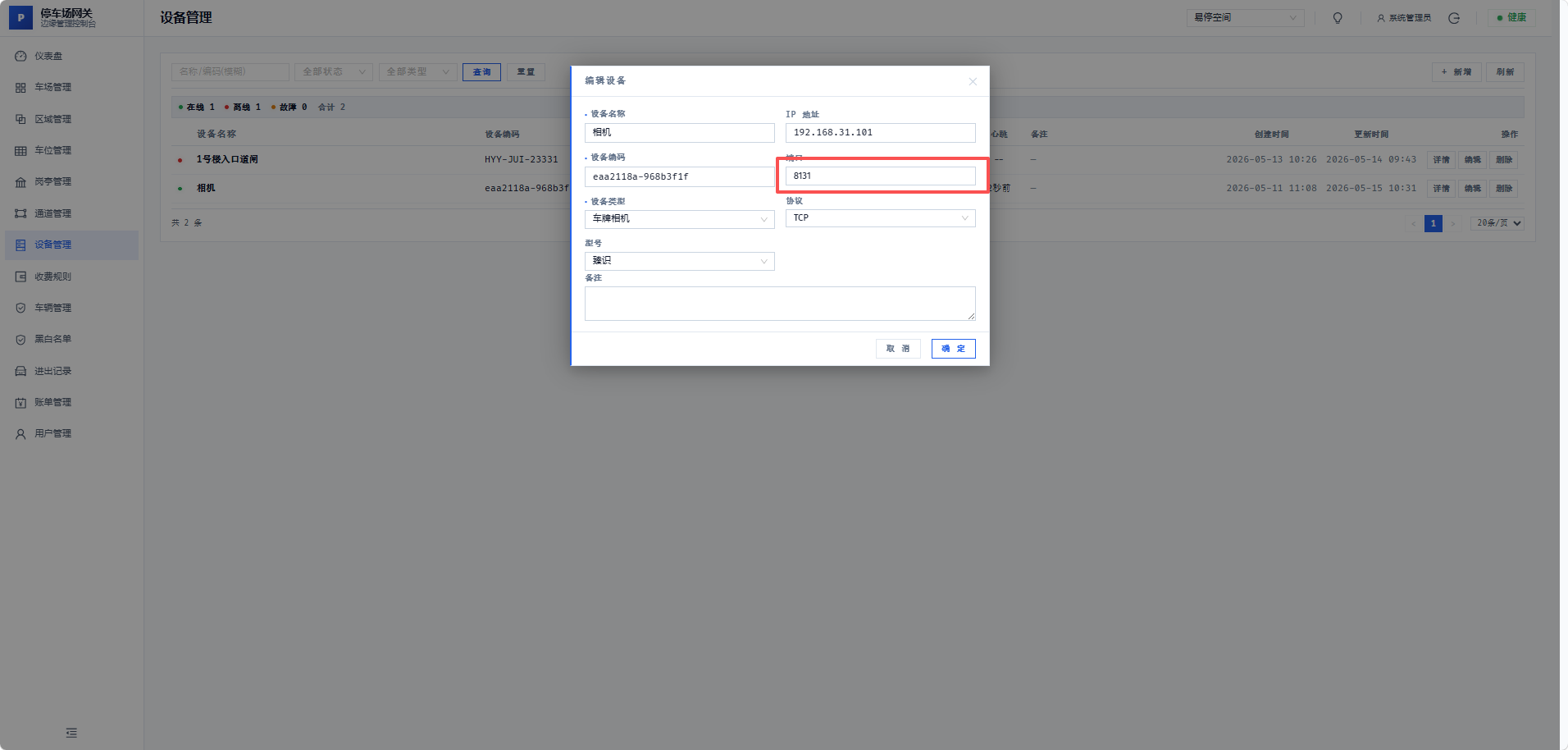Click the 编辑设备 dialog title
The height and width of the screenshot is (750, 1568).
point(605,81)
